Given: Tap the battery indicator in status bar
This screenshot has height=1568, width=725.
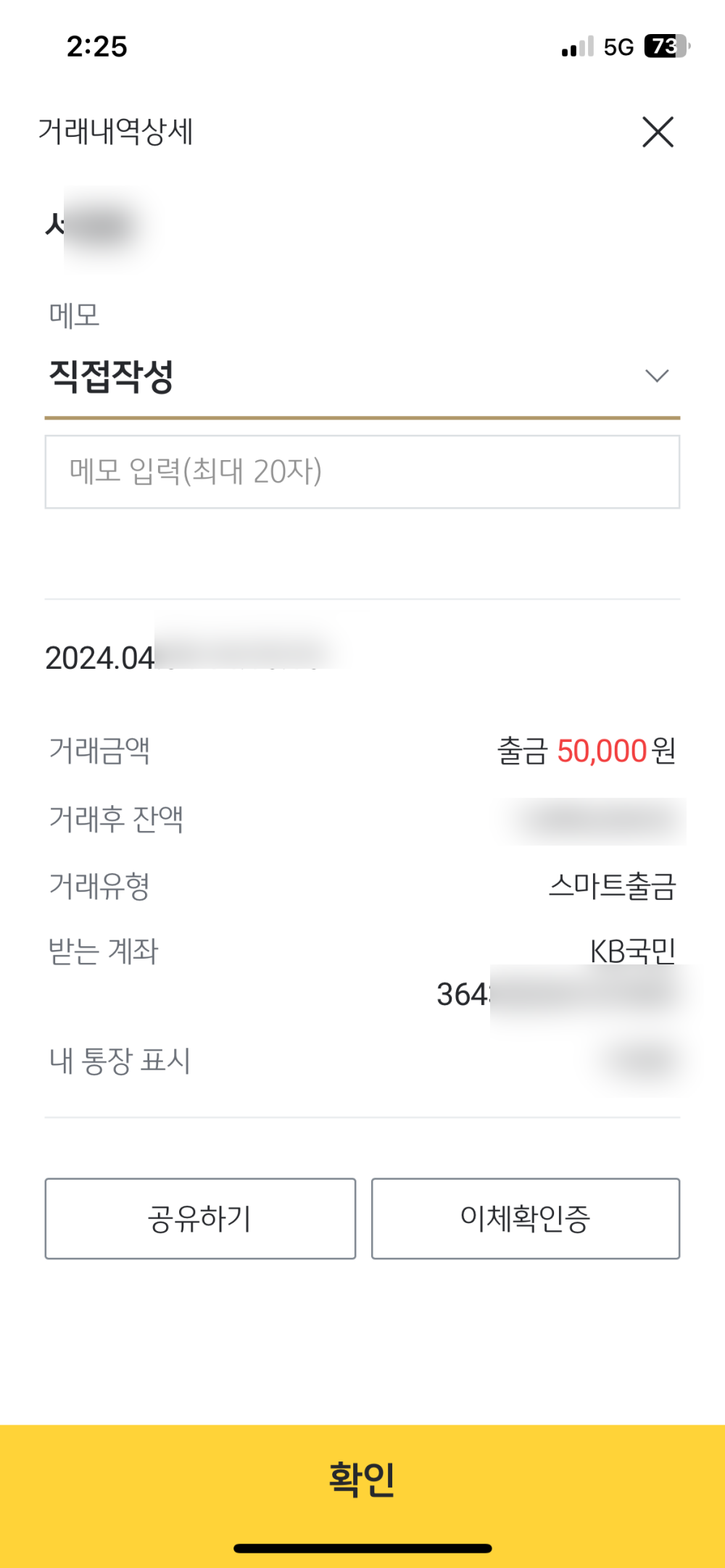Looking at the screenshot, I should click(666, 46).
